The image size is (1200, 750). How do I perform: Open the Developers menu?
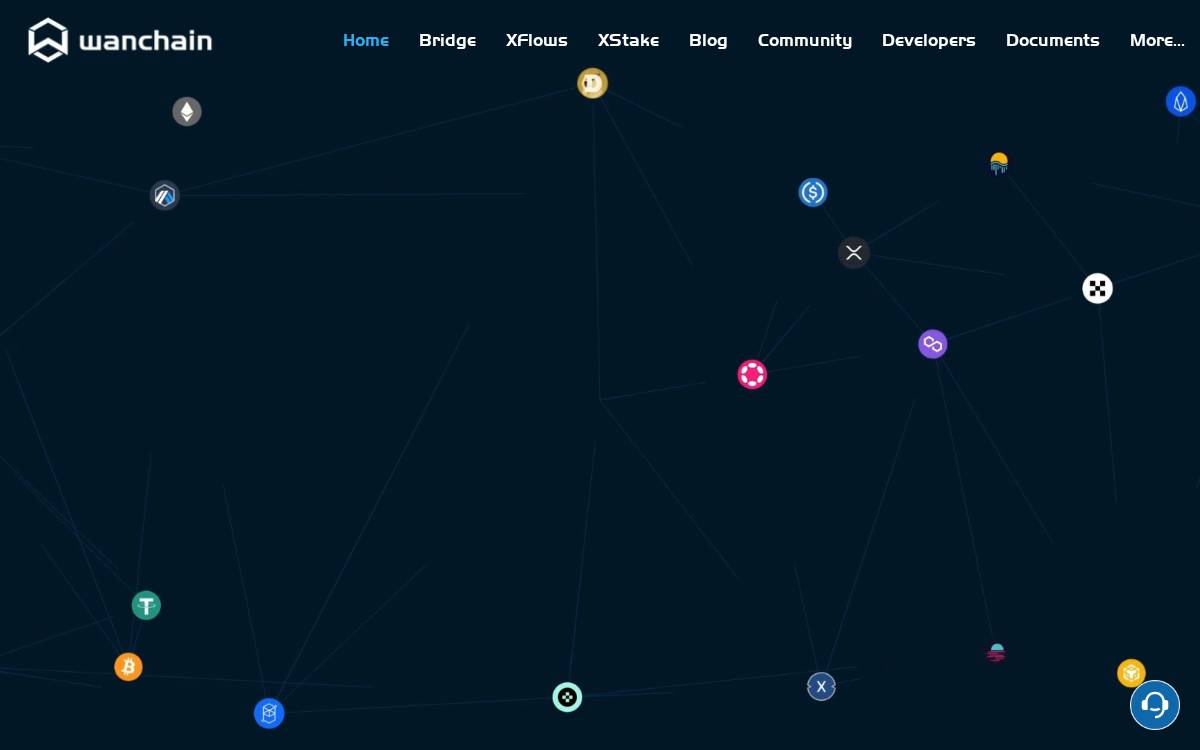point(929,40)
